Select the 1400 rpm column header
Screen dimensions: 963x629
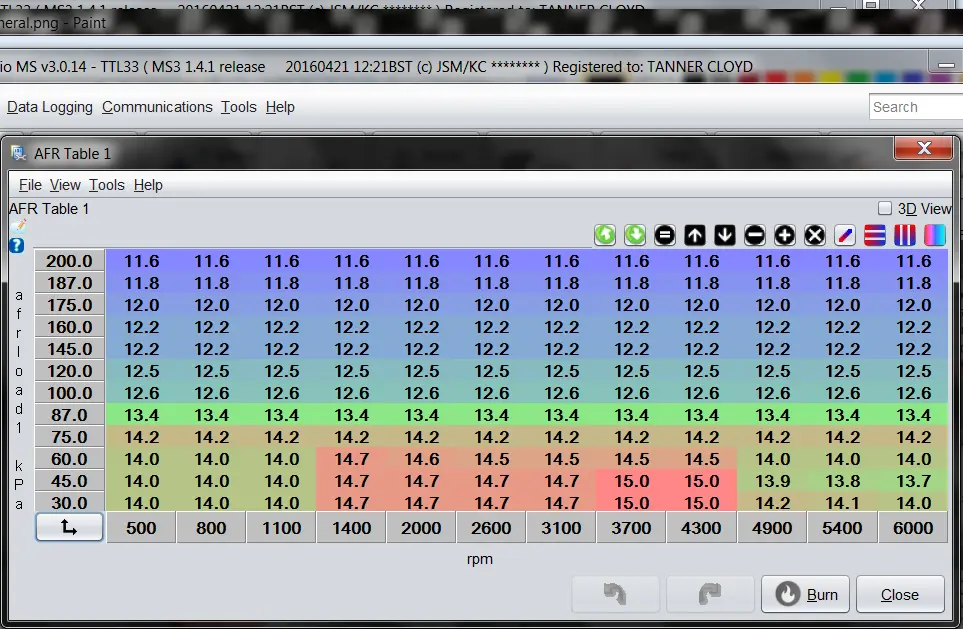351,528
